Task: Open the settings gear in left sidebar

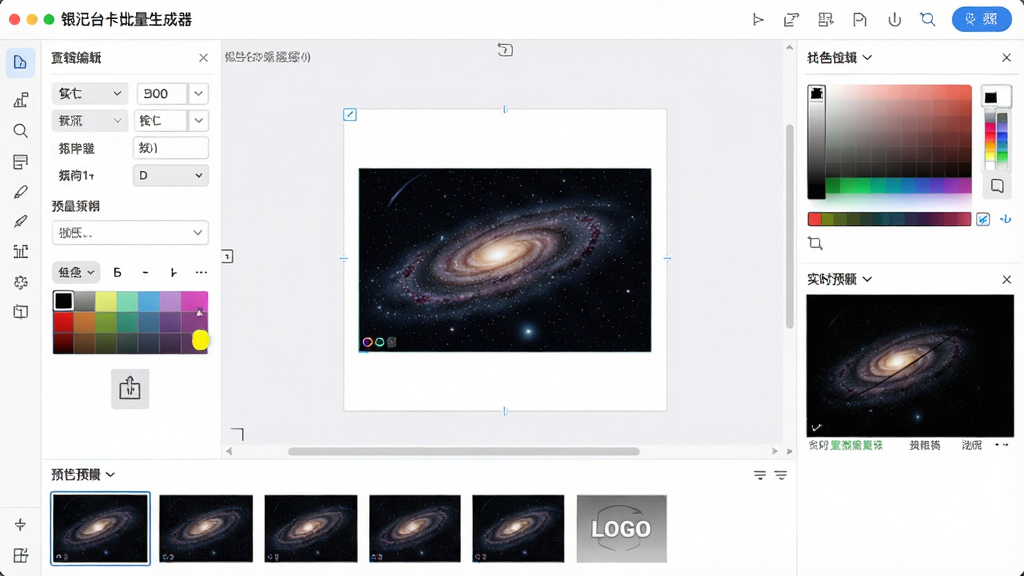Action: coord(20,282)
